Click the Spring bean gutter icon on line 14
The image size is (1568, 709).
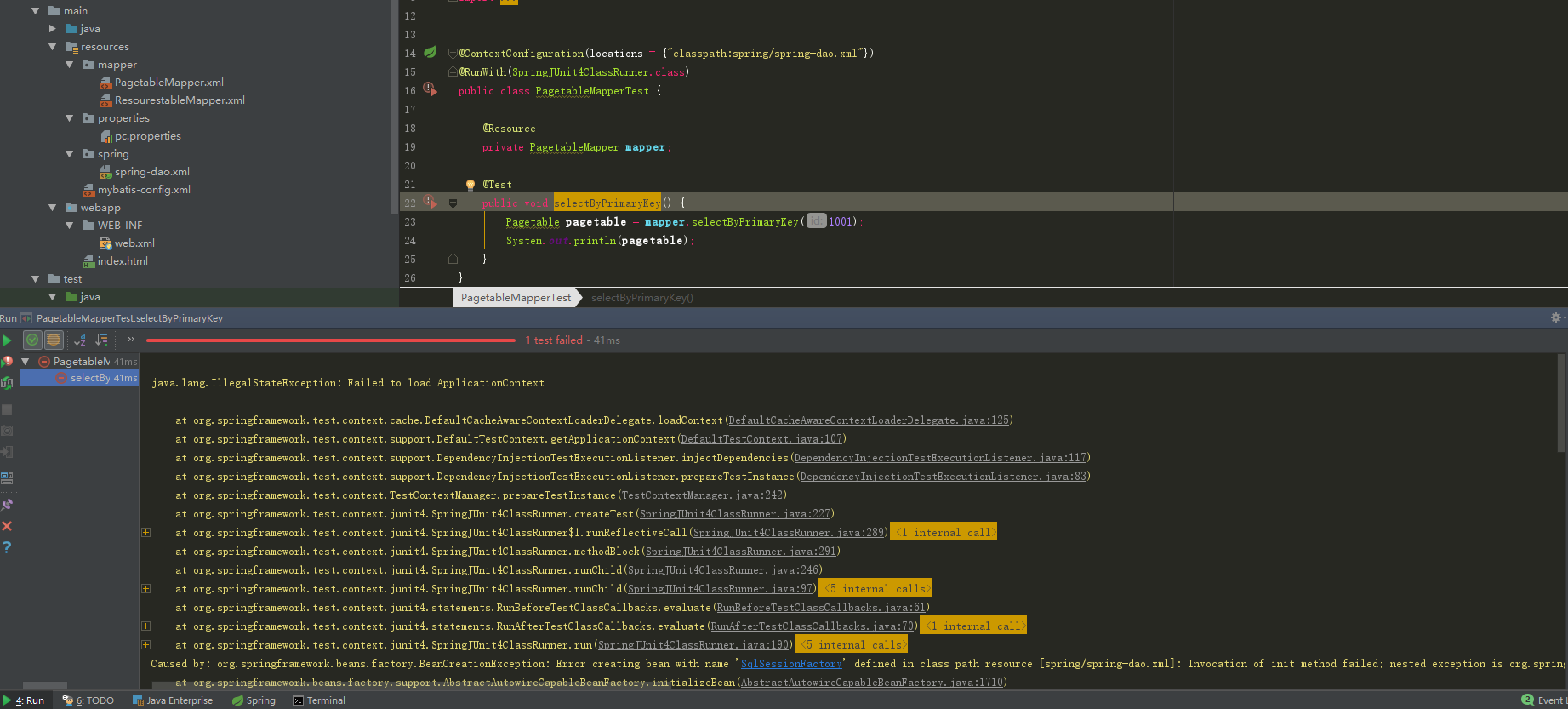click(430, 53)
